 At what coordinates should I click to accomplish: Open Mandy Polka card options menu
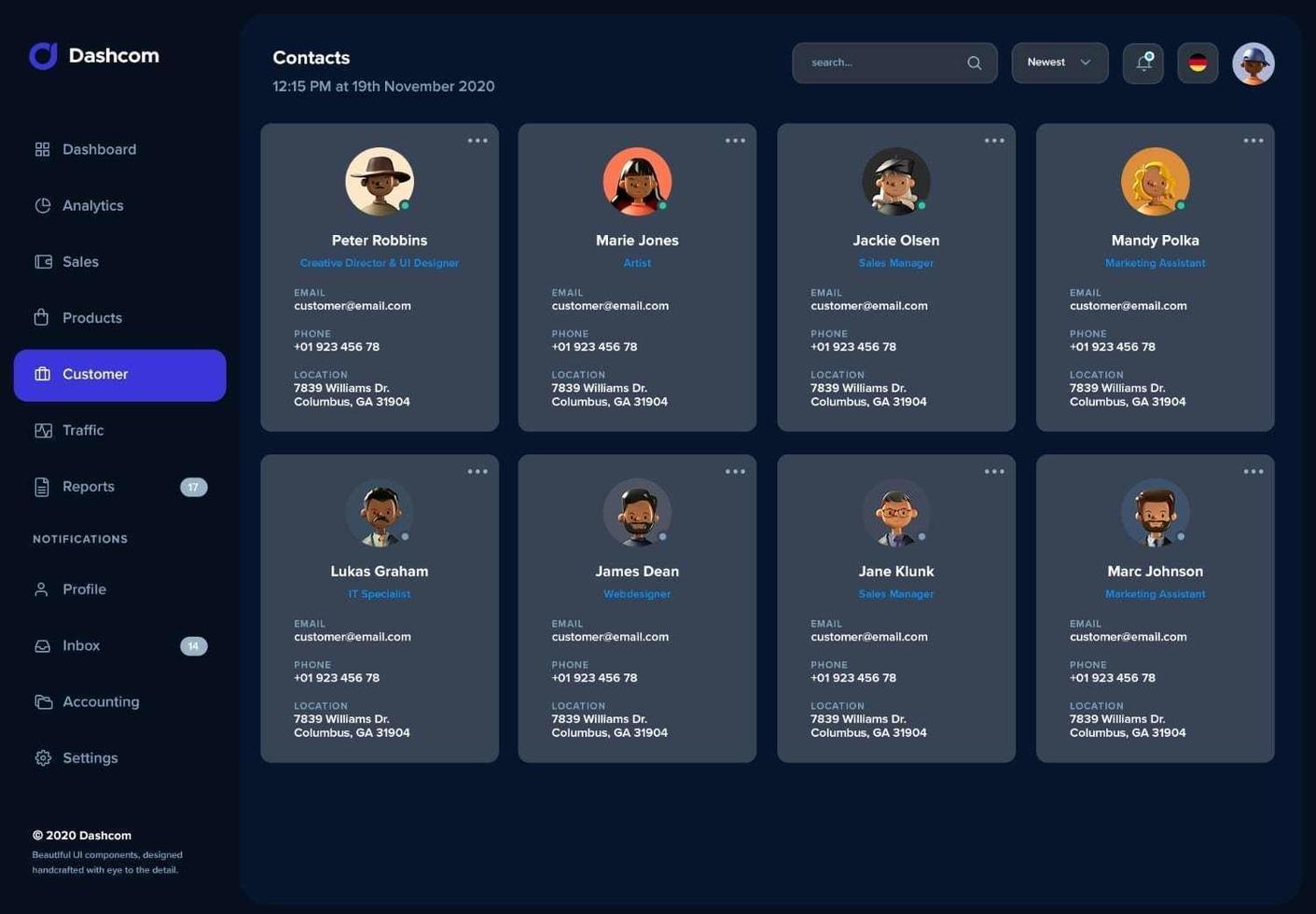tap(1254, 141)
